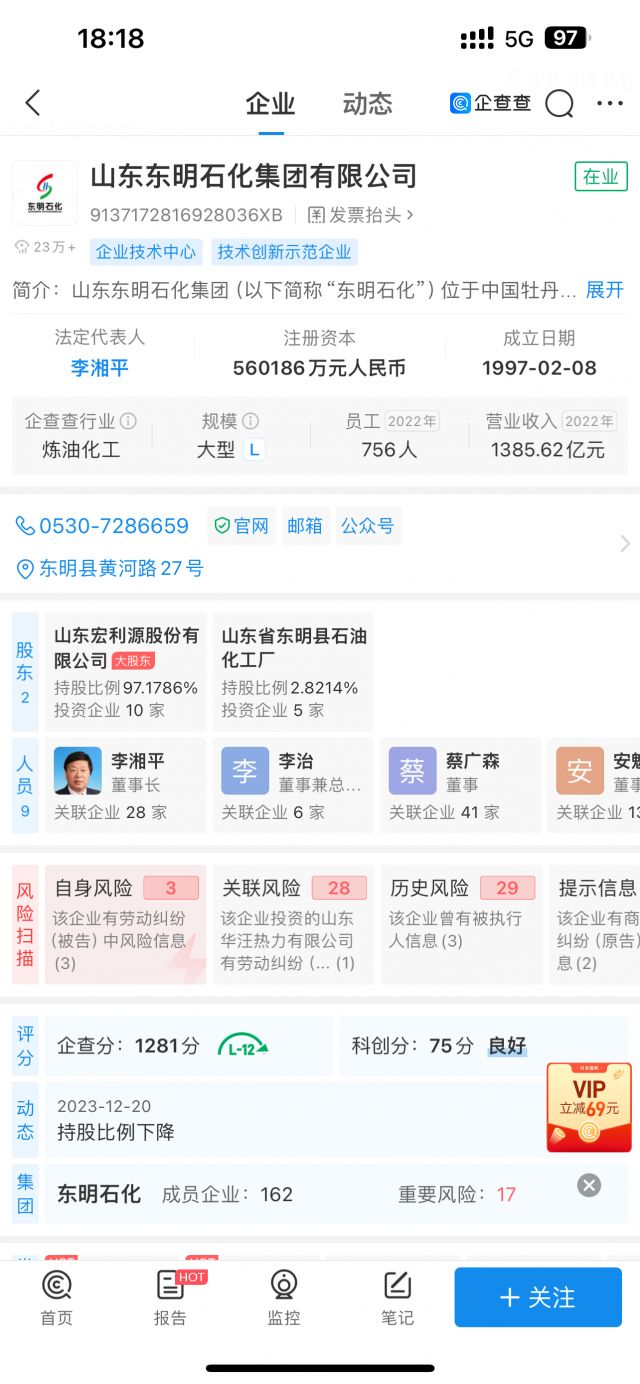The height and width of the screenshot is (1384, 640).
Task: Tap the 东明石化 company logo
Action: point(44,193)
